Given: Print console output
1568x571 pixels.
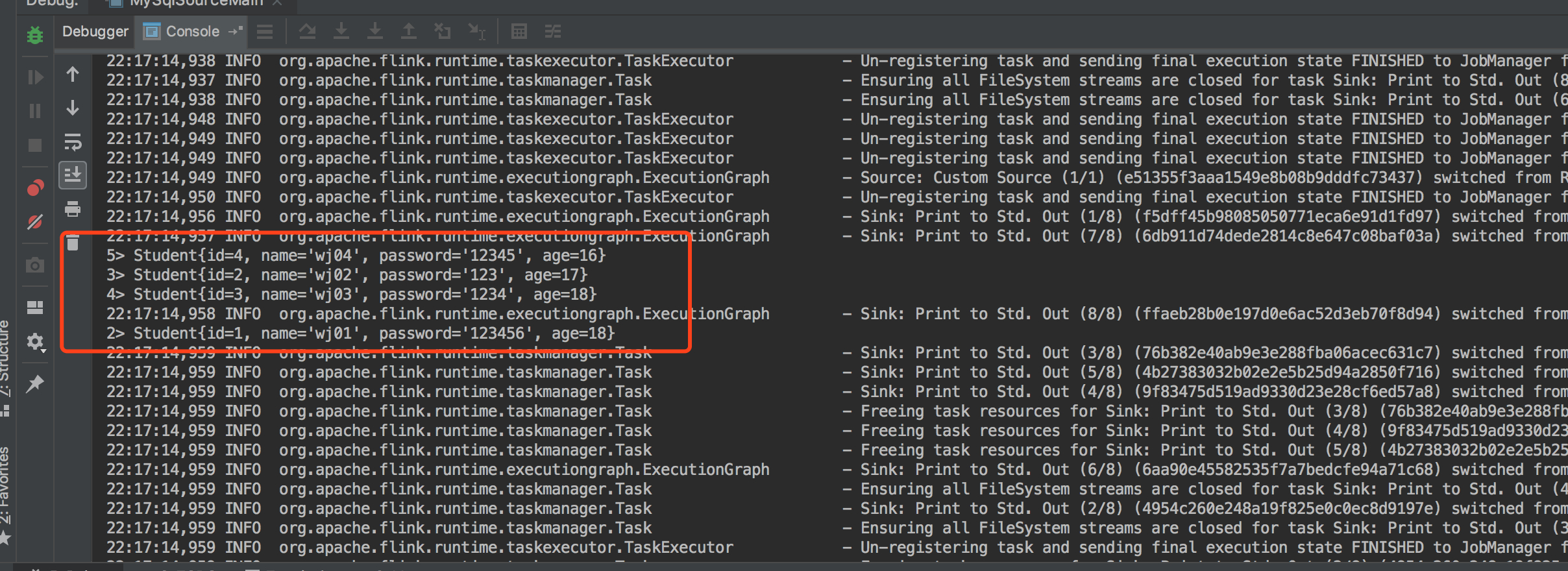Looking at the screenshot, I should [x=73, y=209].
